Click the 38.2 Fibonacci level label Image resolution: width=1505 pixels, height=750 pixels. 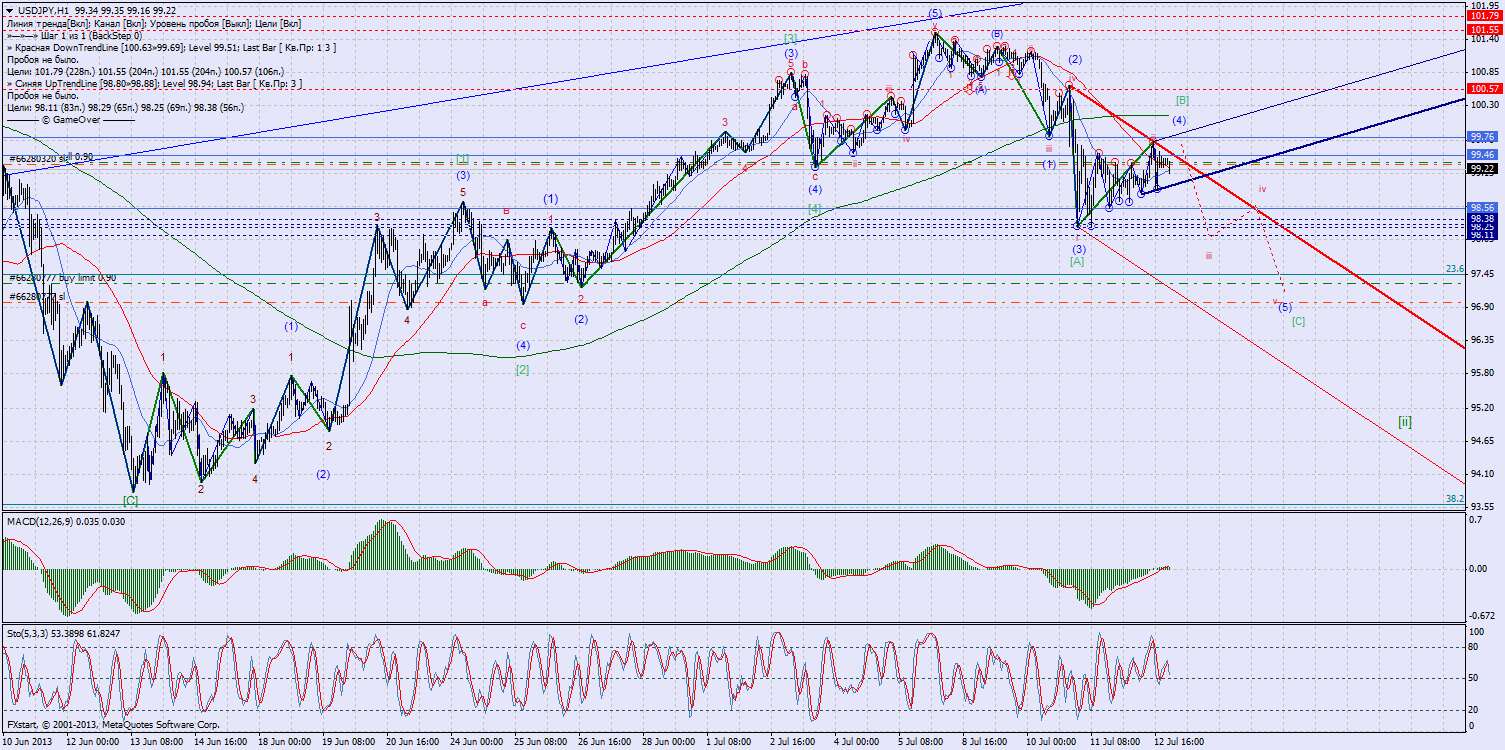(x=1455, y=498)
